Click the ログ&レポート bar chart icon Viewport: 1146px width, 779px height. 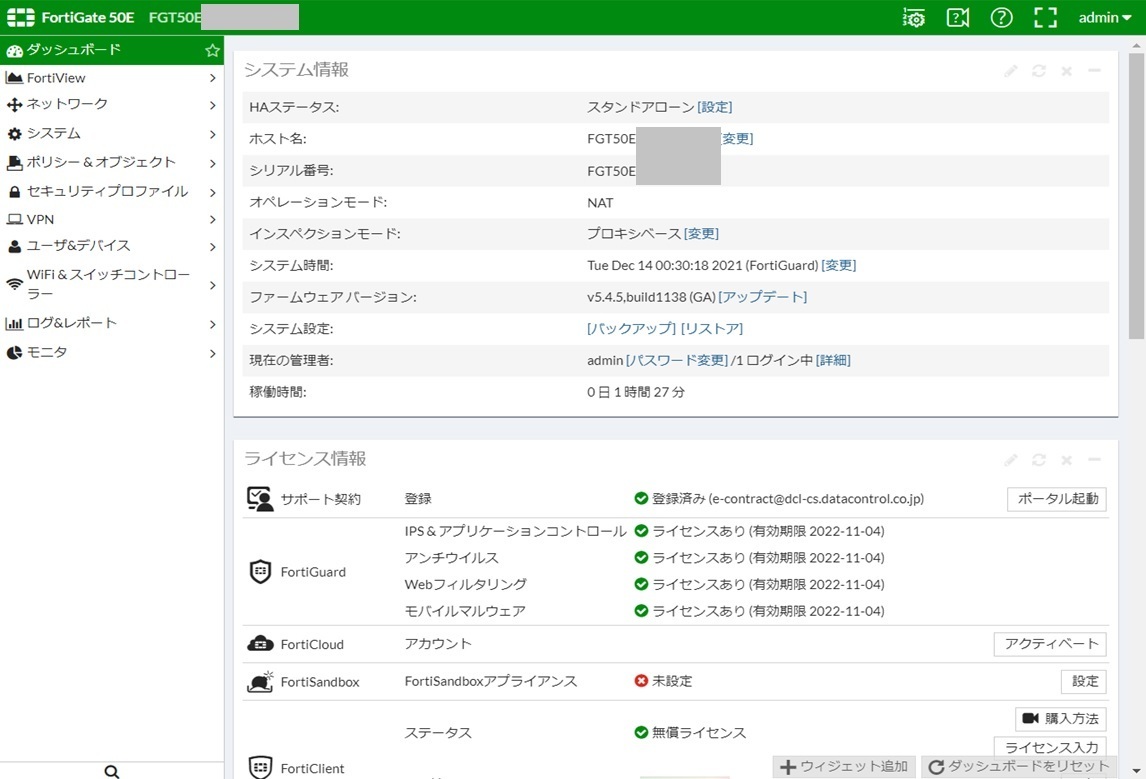[x=14, y=323]
